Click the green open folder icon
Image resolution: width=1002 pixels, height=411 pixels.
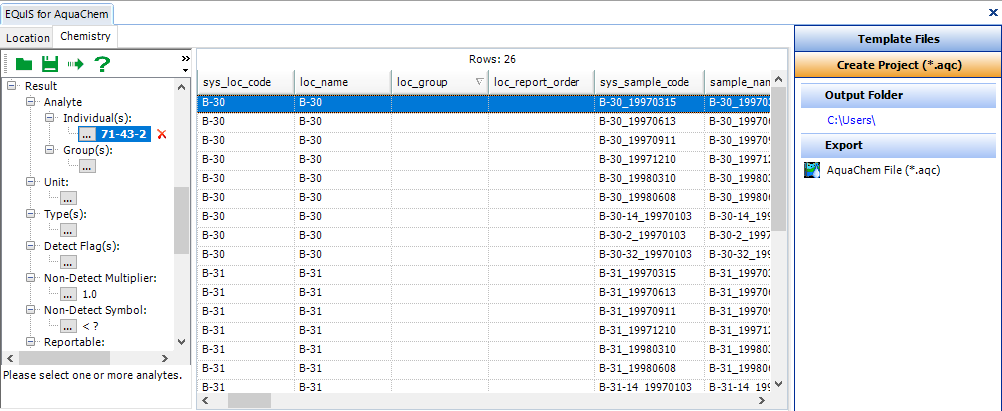pos(24,64)
